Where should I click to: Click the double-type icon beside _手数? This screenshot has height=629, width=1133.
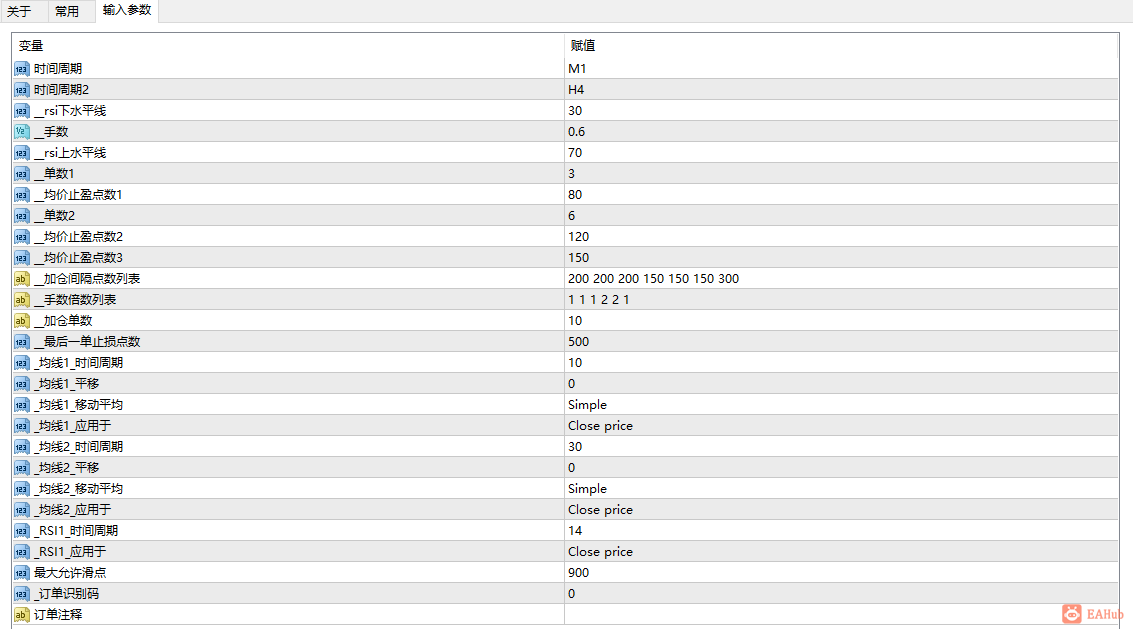22,132
